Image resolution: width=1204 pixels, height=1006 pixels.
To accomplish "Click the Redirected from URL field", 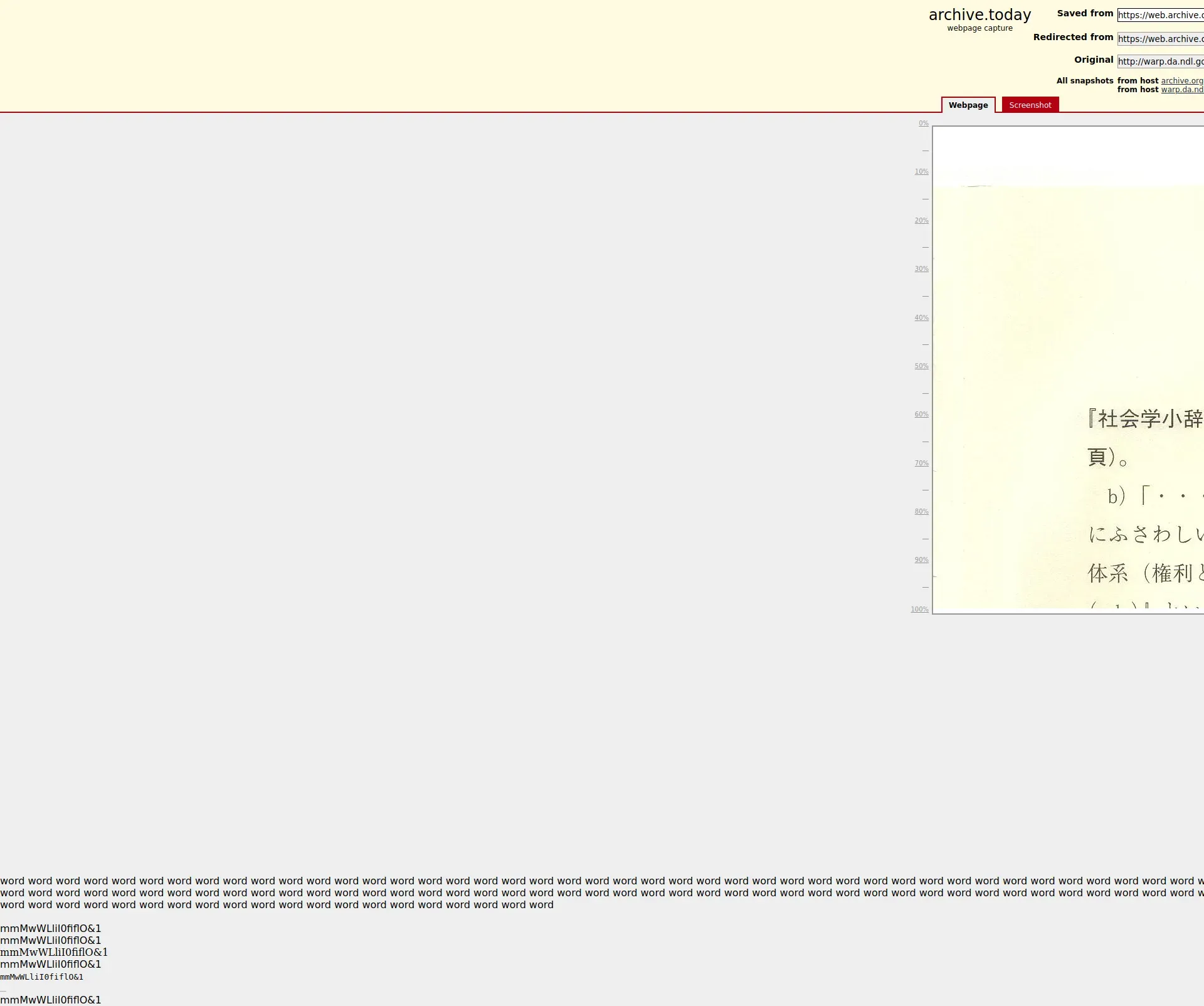I will click(1160, 39).
